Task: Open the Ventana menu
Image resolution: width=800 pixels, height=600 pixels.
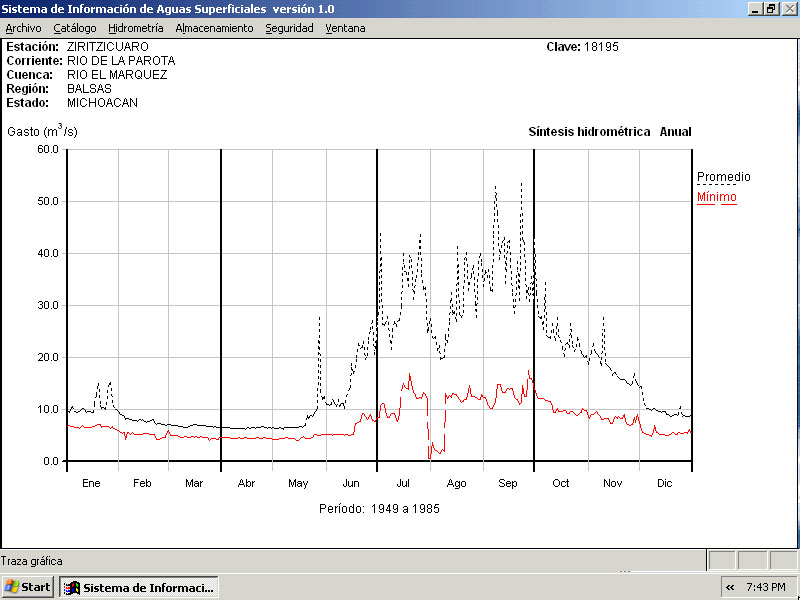Action: tap(345, 28)
